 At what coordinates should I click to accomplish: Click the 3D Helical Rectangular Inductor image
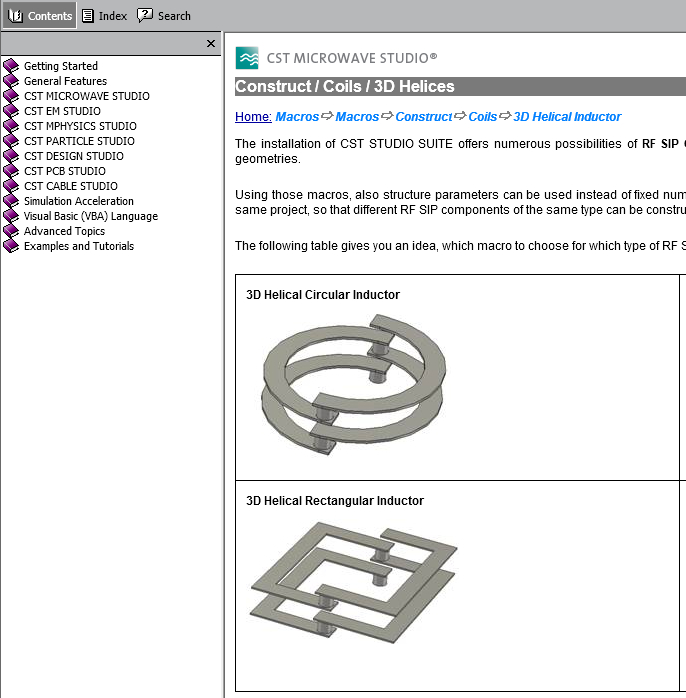coord(354,583)
